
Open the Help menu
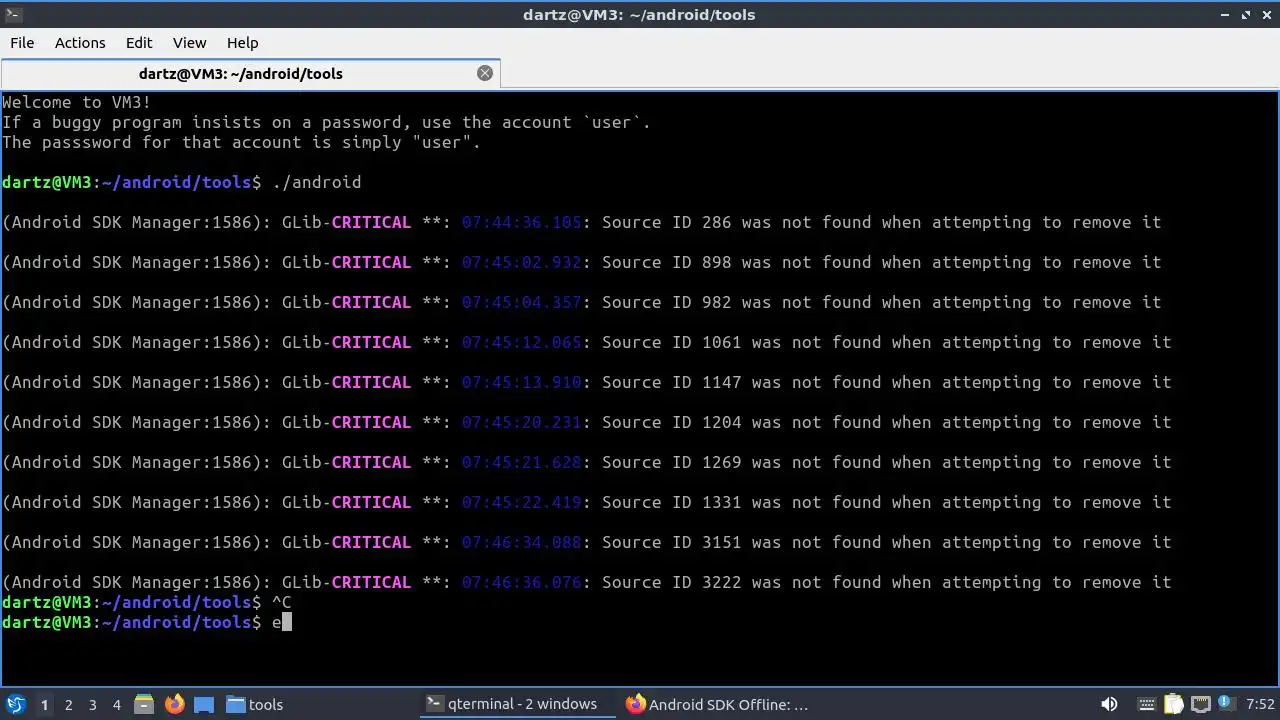click(x=242, y=43)
